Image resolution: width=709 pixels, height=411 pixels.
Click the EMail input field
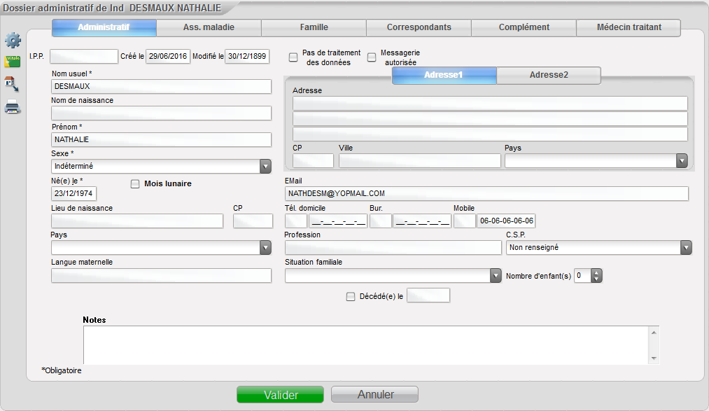tap(487, 194)
